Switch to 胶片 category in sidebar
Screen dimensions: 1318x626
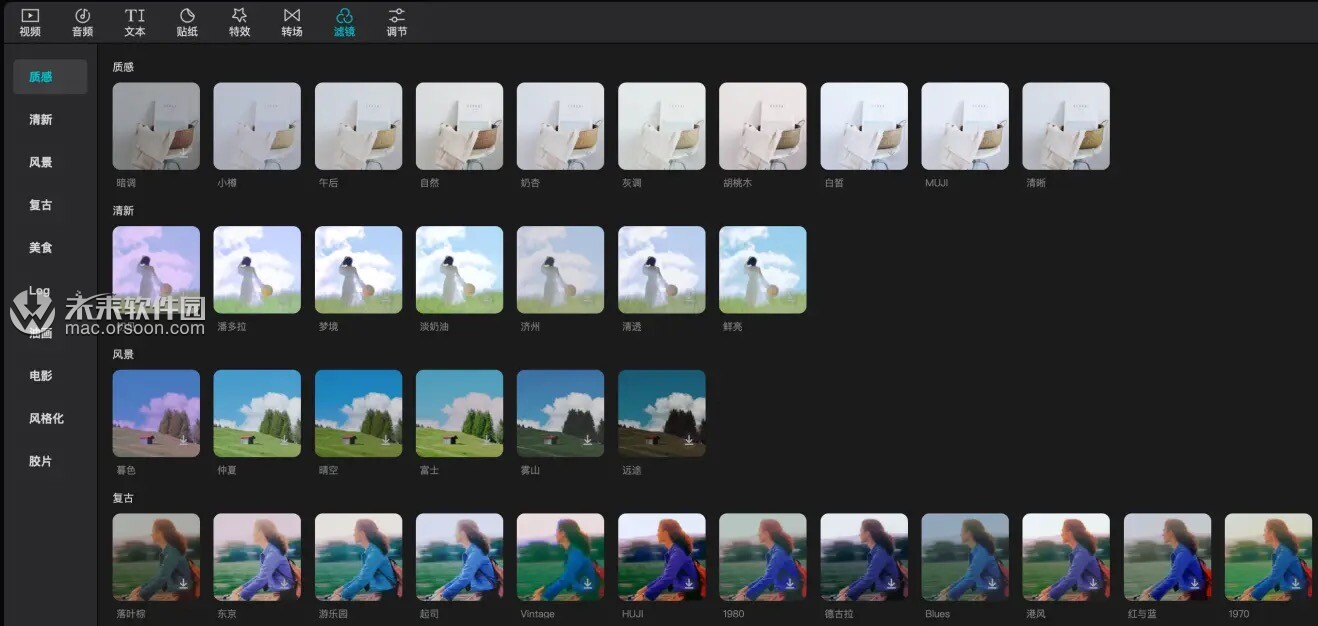click(x=41, y=462)
